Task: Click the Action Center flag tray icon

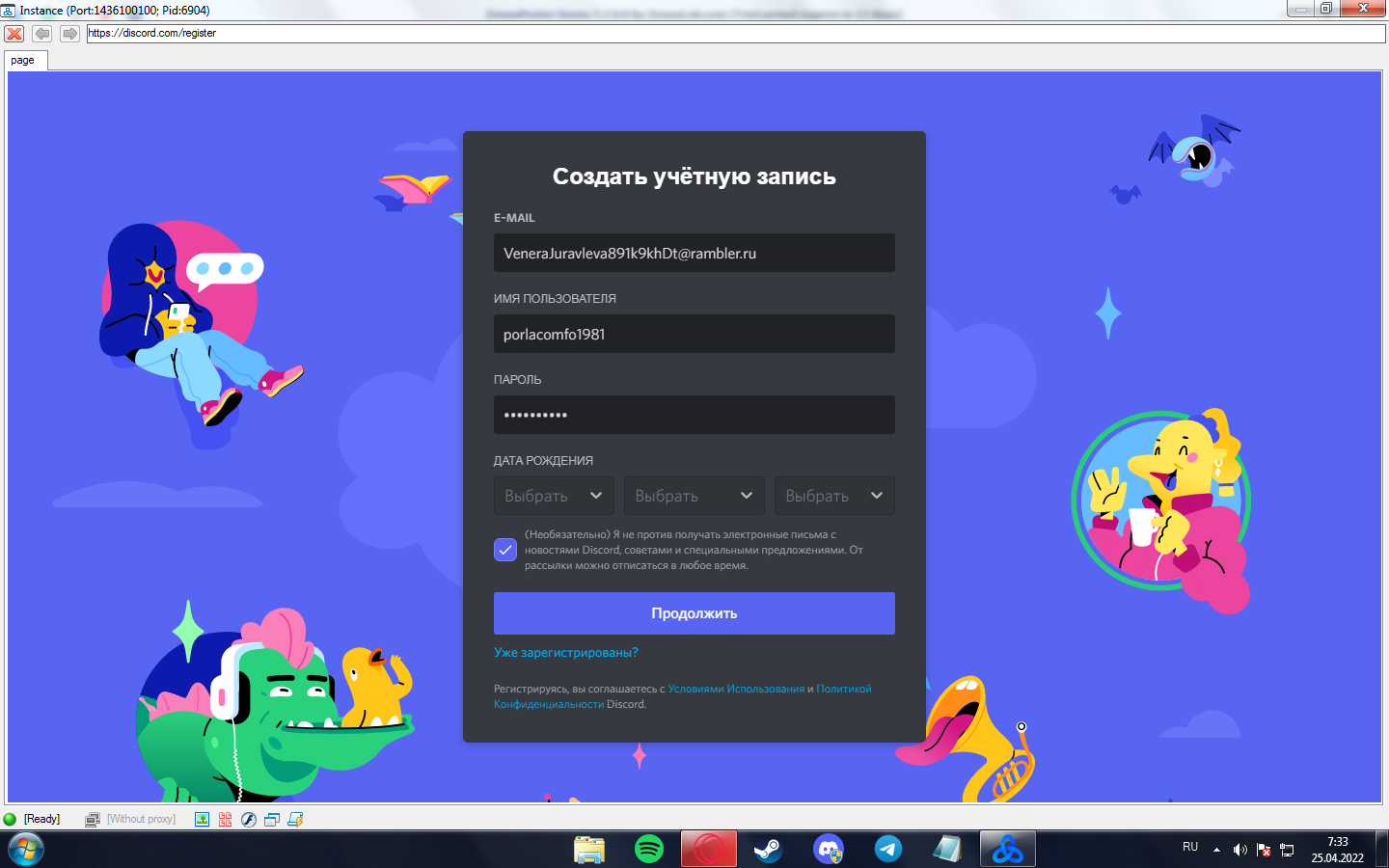Action: pos(1264,850)
